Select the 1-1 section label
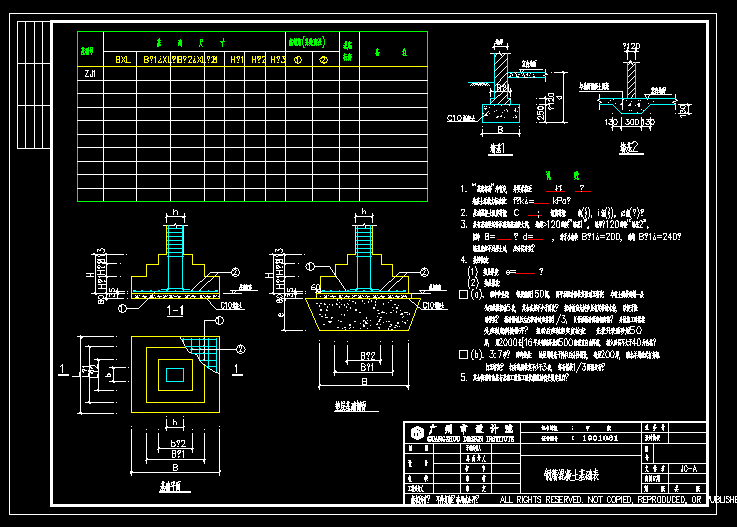The width and height of the screenshot is (737, 527). point(175,310)
